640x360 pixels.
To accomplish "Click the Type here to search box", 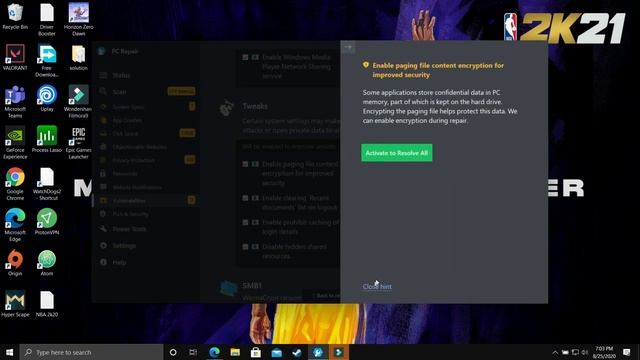I will click(91, 352).
